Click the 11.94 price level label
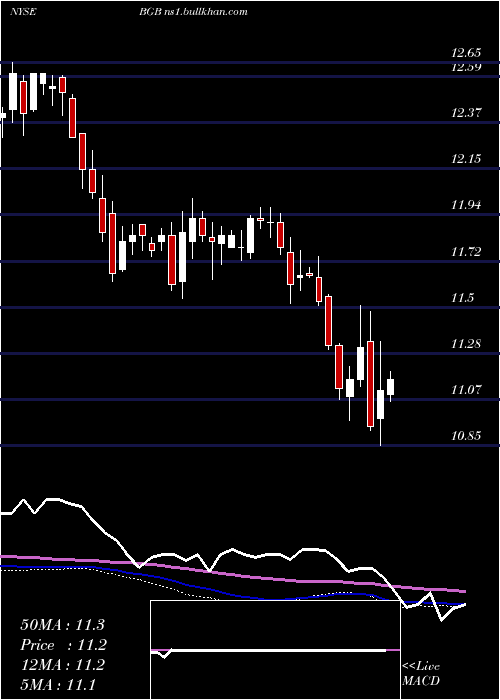Image resolution: width=500 pixels, height=700 pixels. (x=466, y=206)
